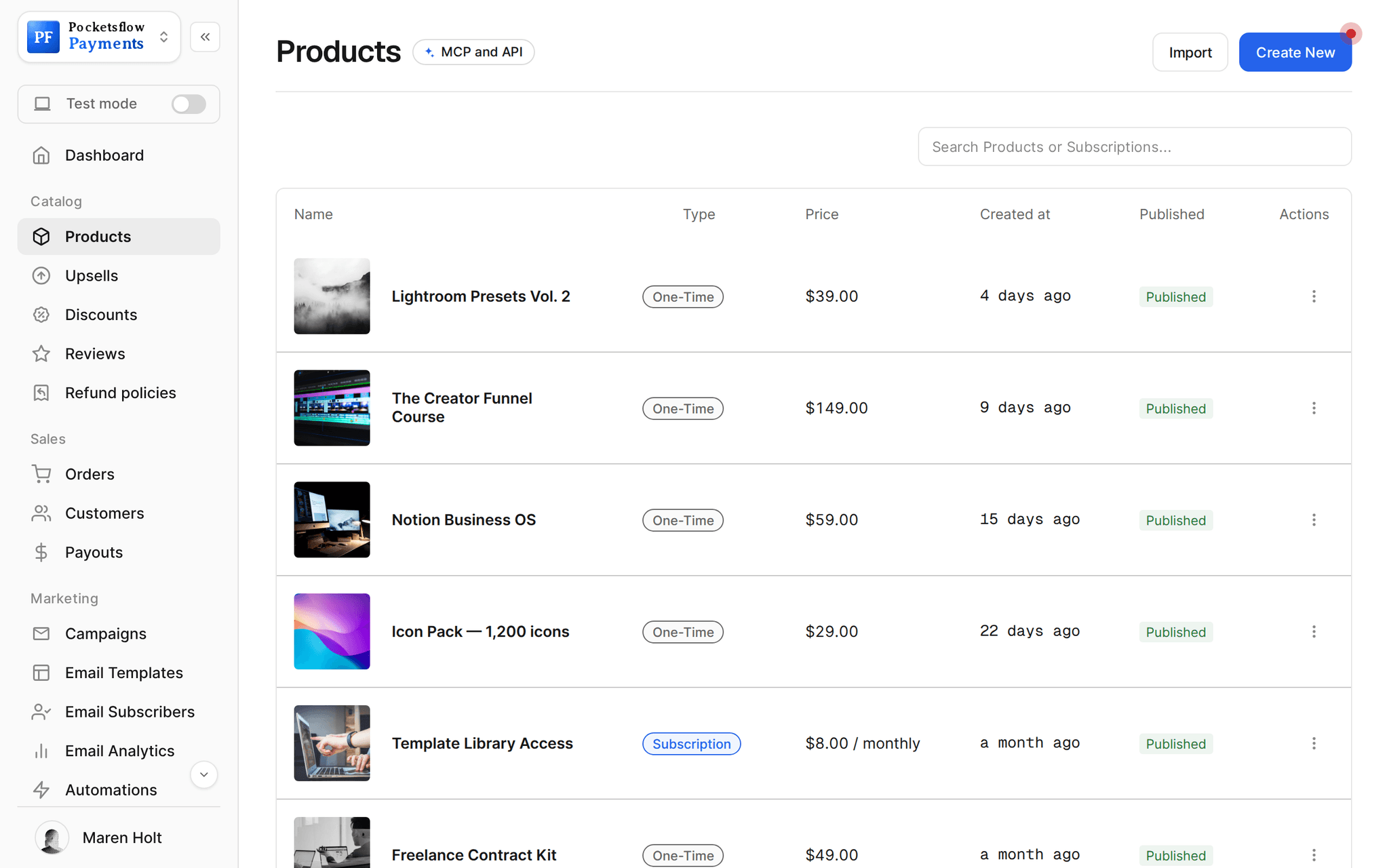Image resolution: width=1389 pixels, height=868 pixels.
Task: Open Email Templates from Marketing
Action: pyautogui.click(x=119, y=673)
